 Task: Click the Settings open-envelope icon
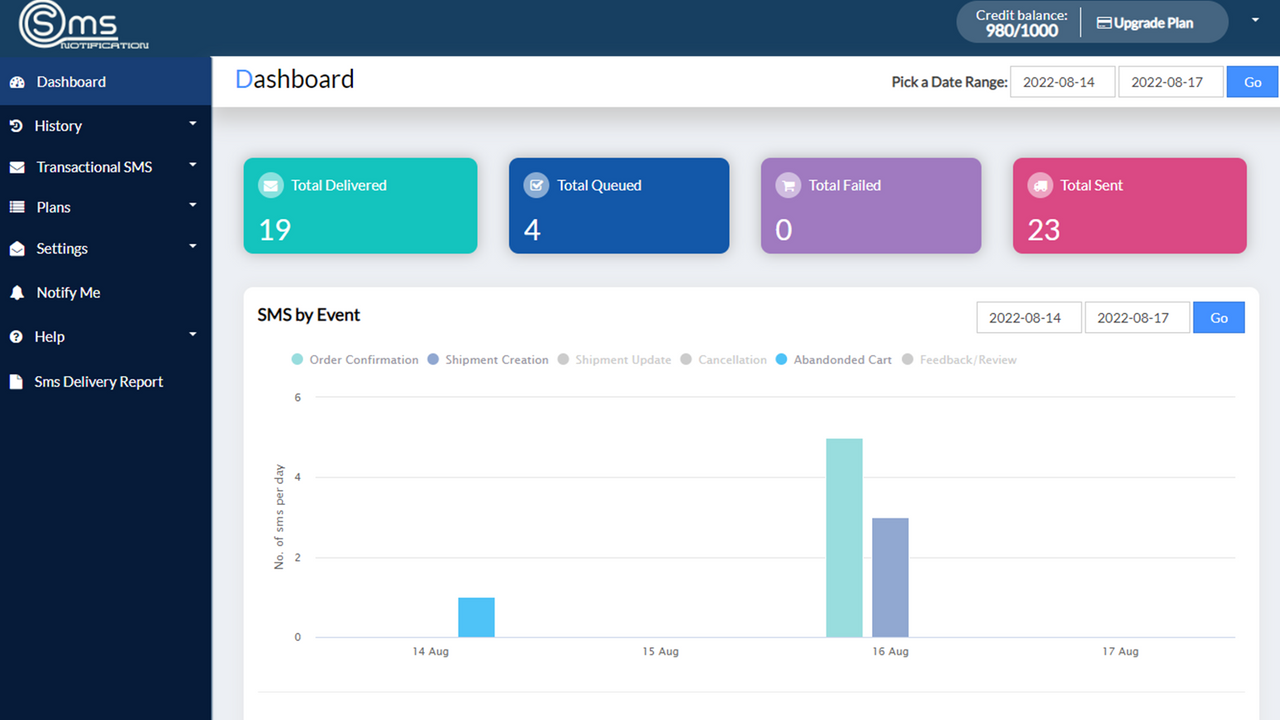click(17, 249)
